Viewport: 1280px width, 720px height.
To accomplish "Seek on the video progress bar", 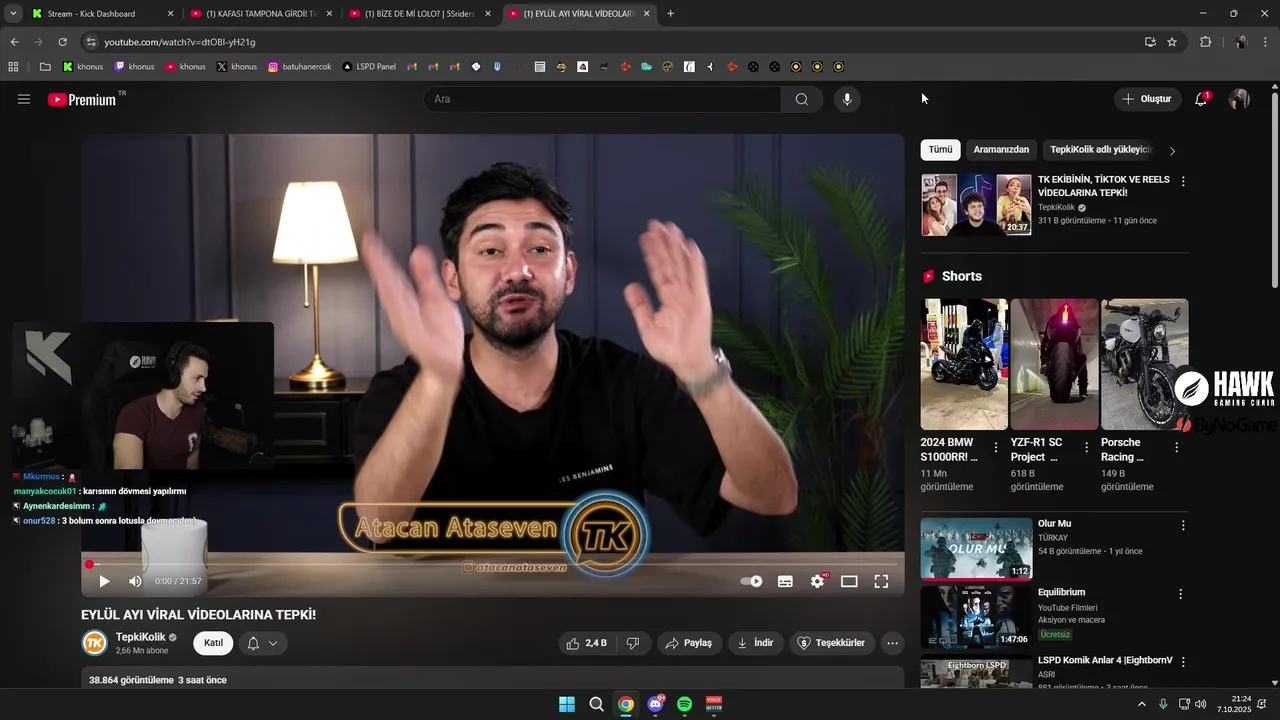I will click(493, 565).
